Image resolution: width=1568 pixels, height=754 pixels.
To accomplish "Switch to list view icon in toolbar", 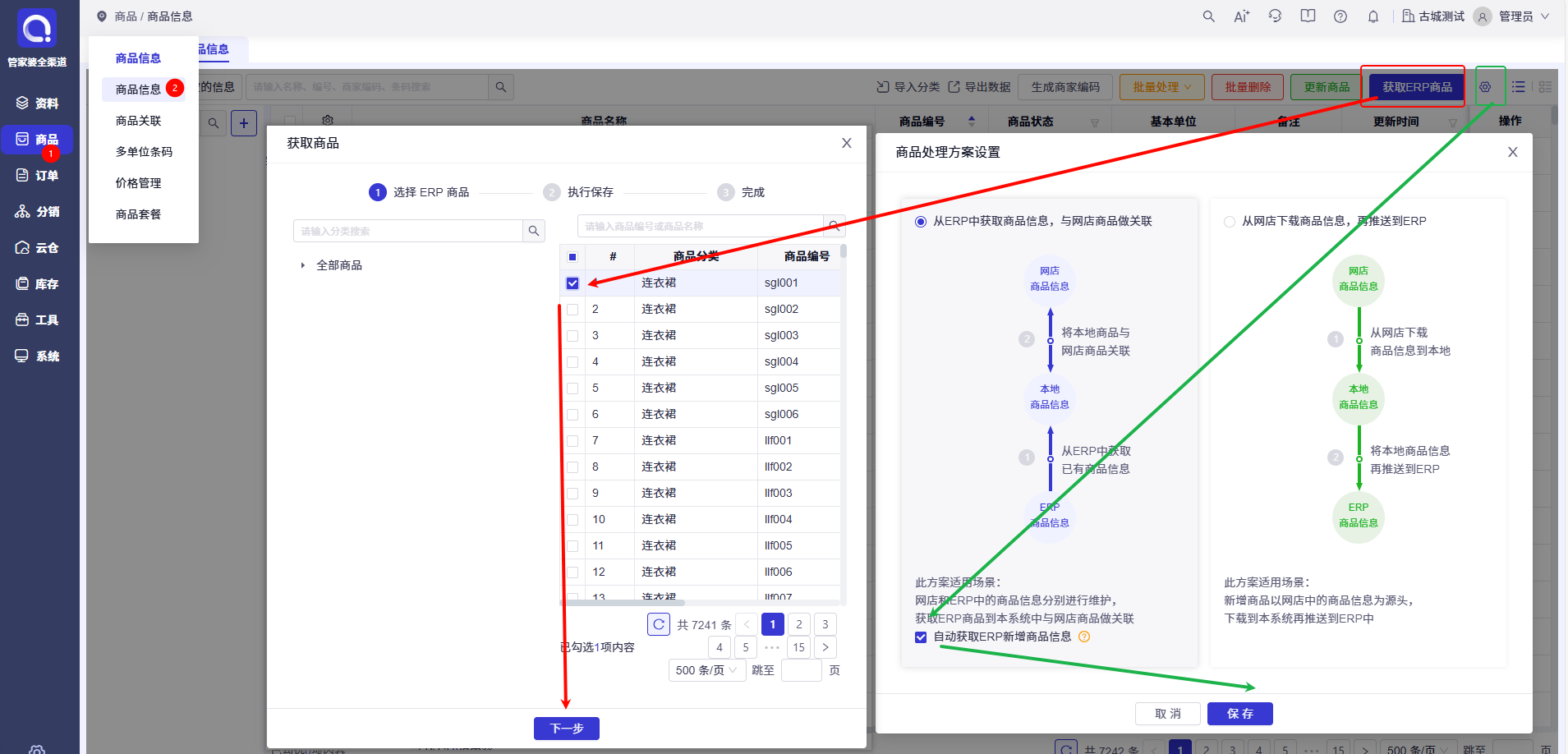I will click(1519, 87).
